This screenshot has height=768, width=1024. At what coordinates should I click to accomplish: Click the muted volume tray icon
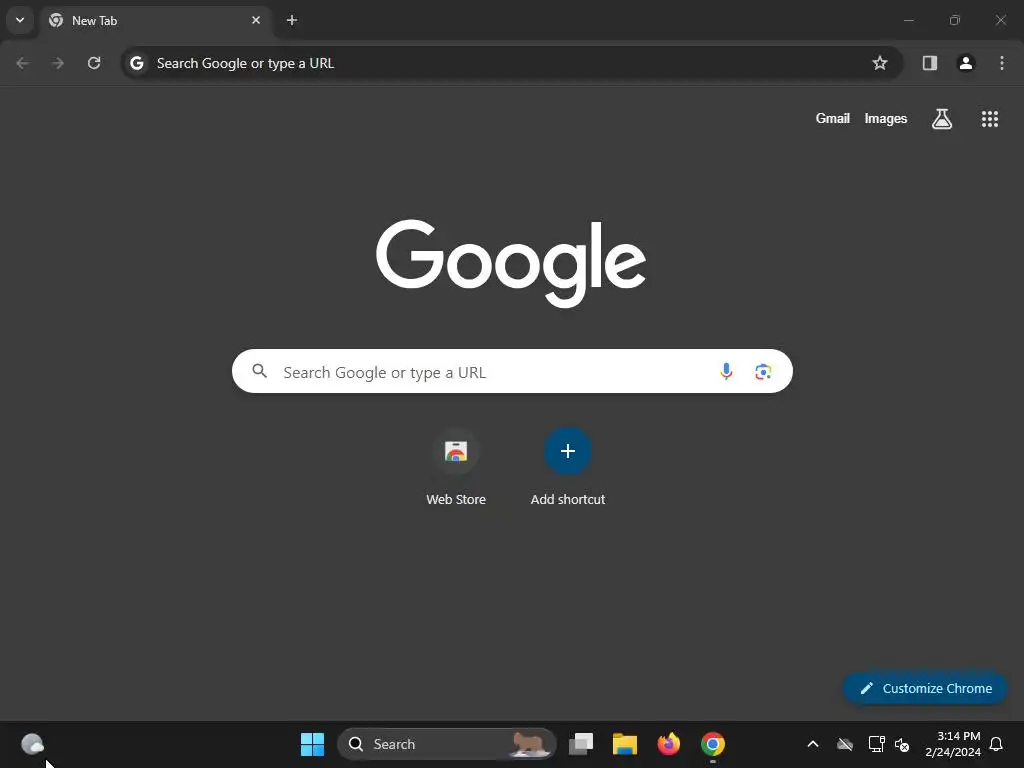[902, 744]
